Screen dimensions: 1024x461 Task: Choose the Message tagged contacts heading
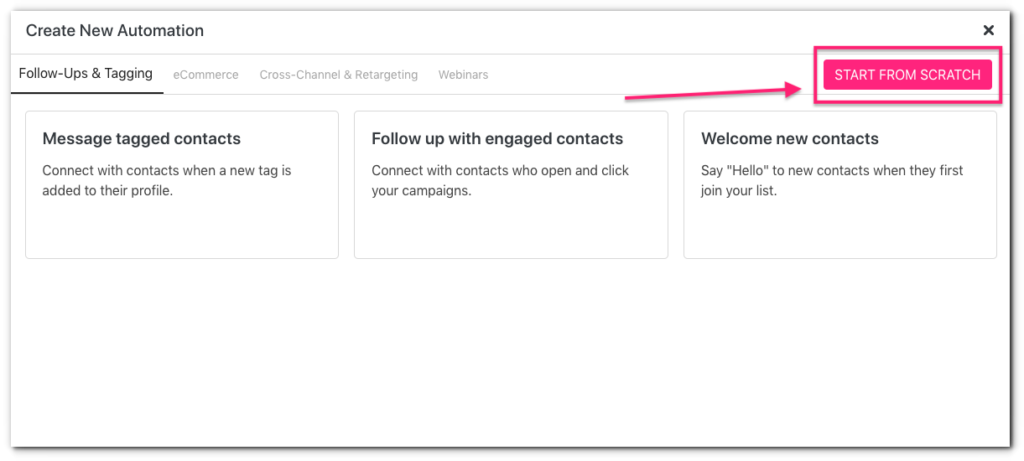[x=142, y=138]
